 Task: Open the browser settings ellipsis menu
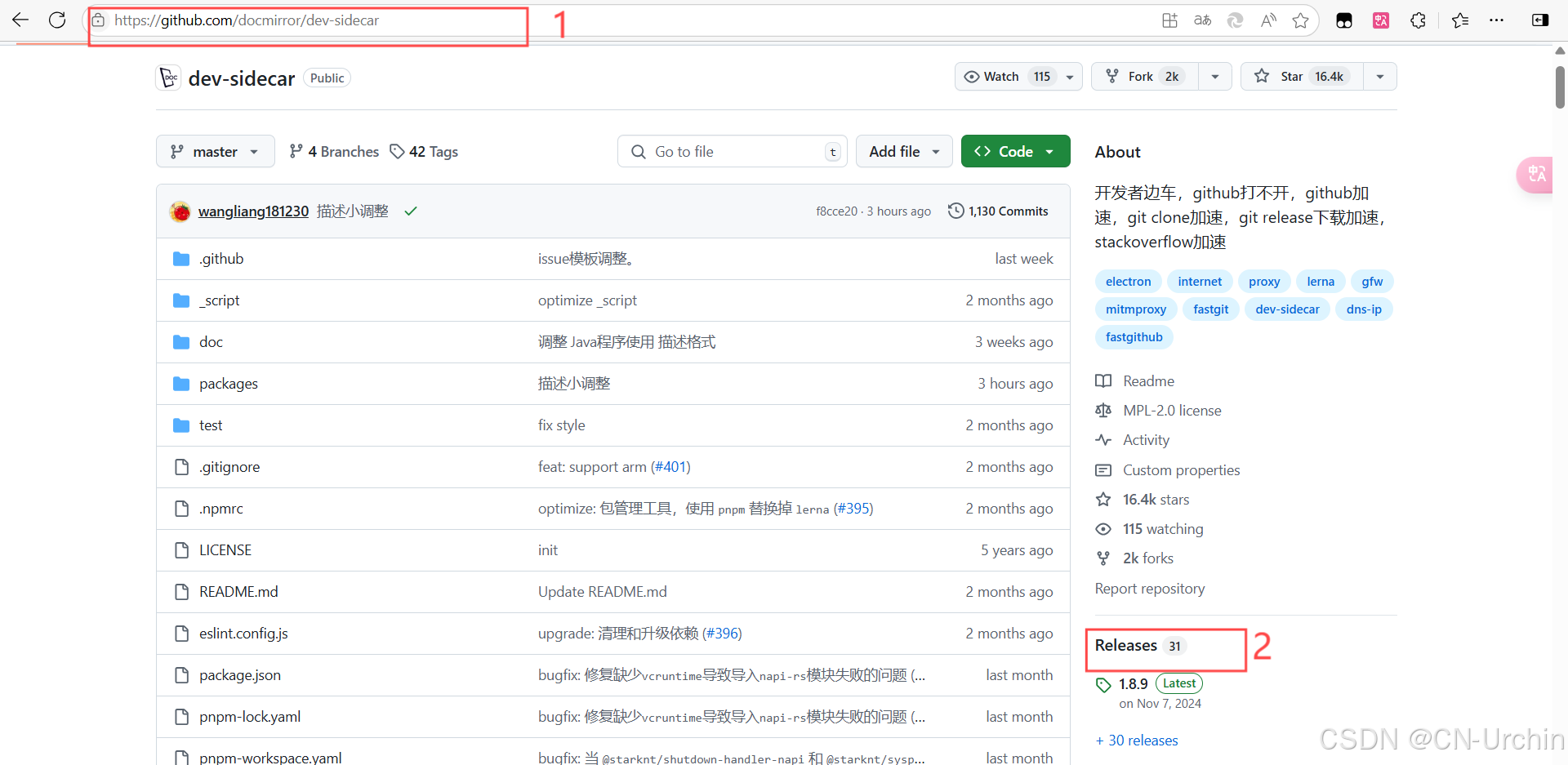(x=1496, y=20)
